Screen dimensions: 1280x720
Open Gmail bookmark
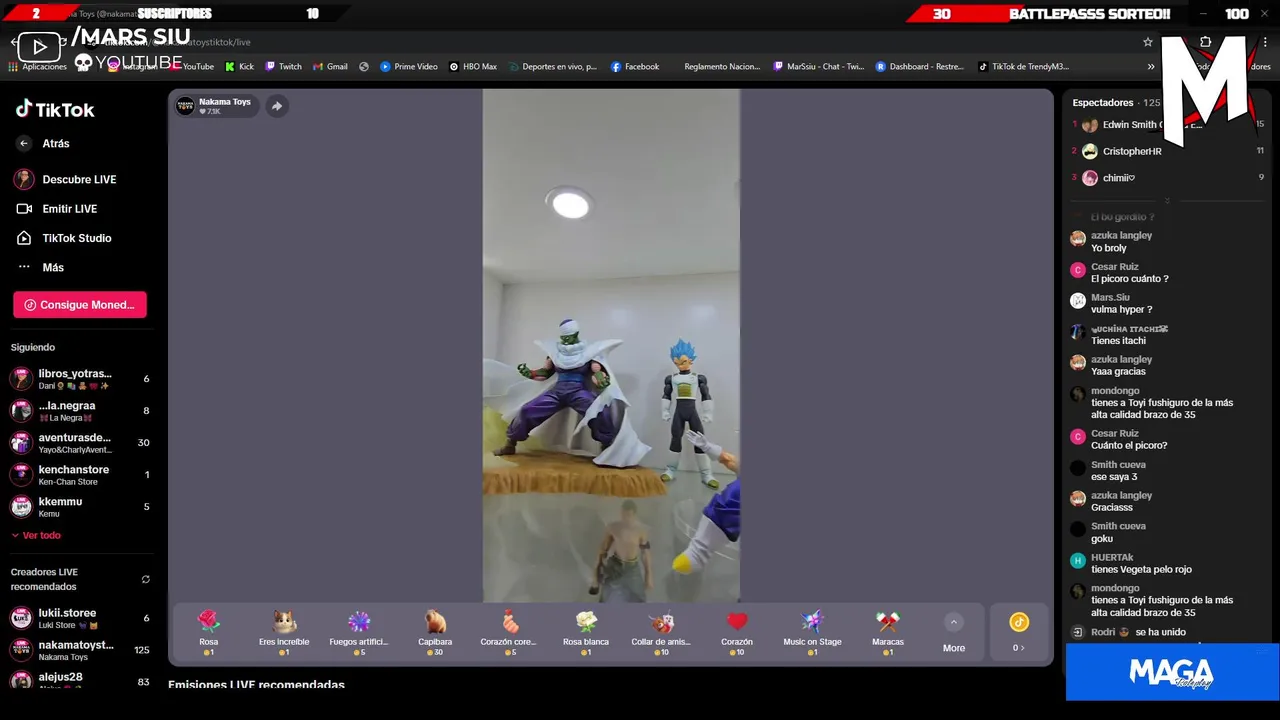coord(331,67)
